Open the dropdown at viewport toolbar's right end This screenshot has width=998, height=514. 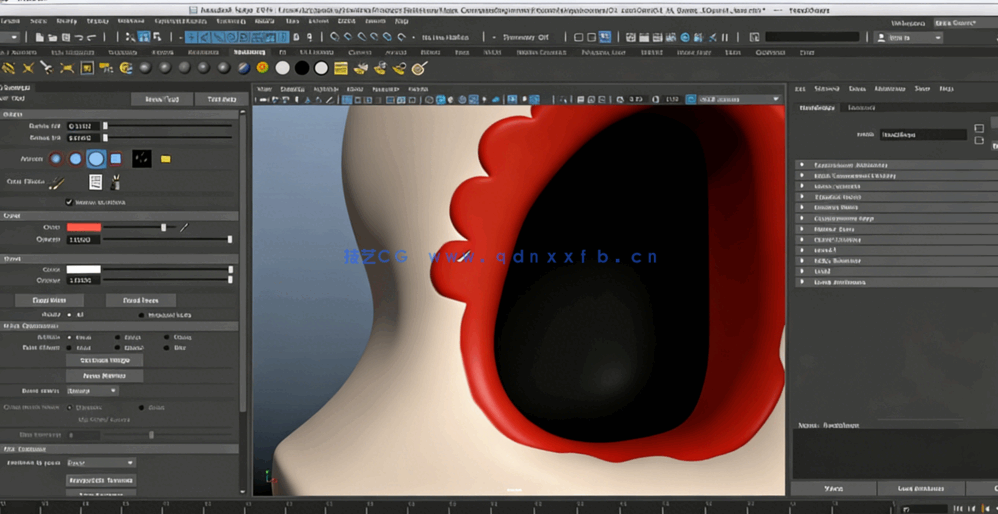tap(740, 99)
